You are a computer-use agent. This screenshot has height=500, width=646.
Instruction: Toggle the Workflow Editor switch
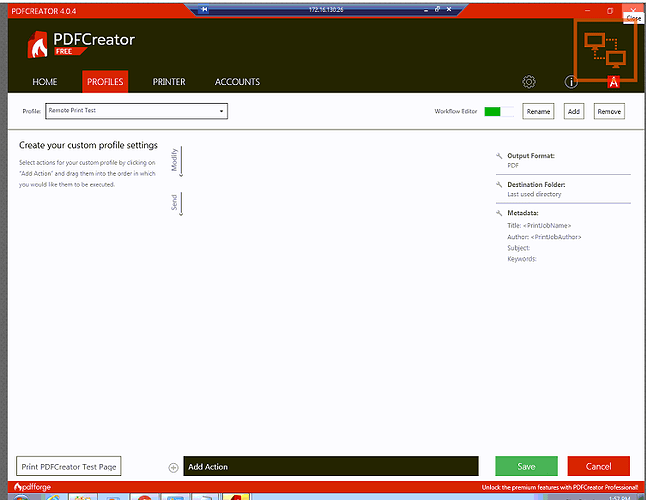pos(499,111)
